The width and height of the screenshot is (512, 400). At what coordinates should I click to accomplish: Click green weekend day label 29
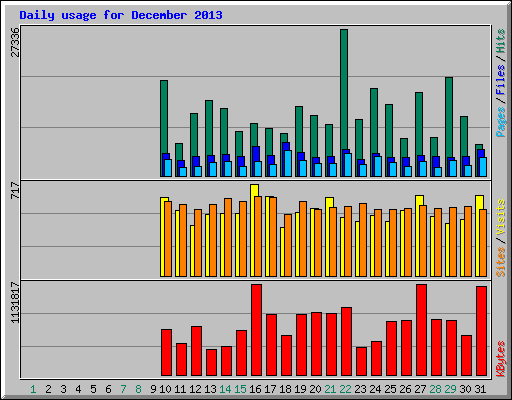point(450,389)
